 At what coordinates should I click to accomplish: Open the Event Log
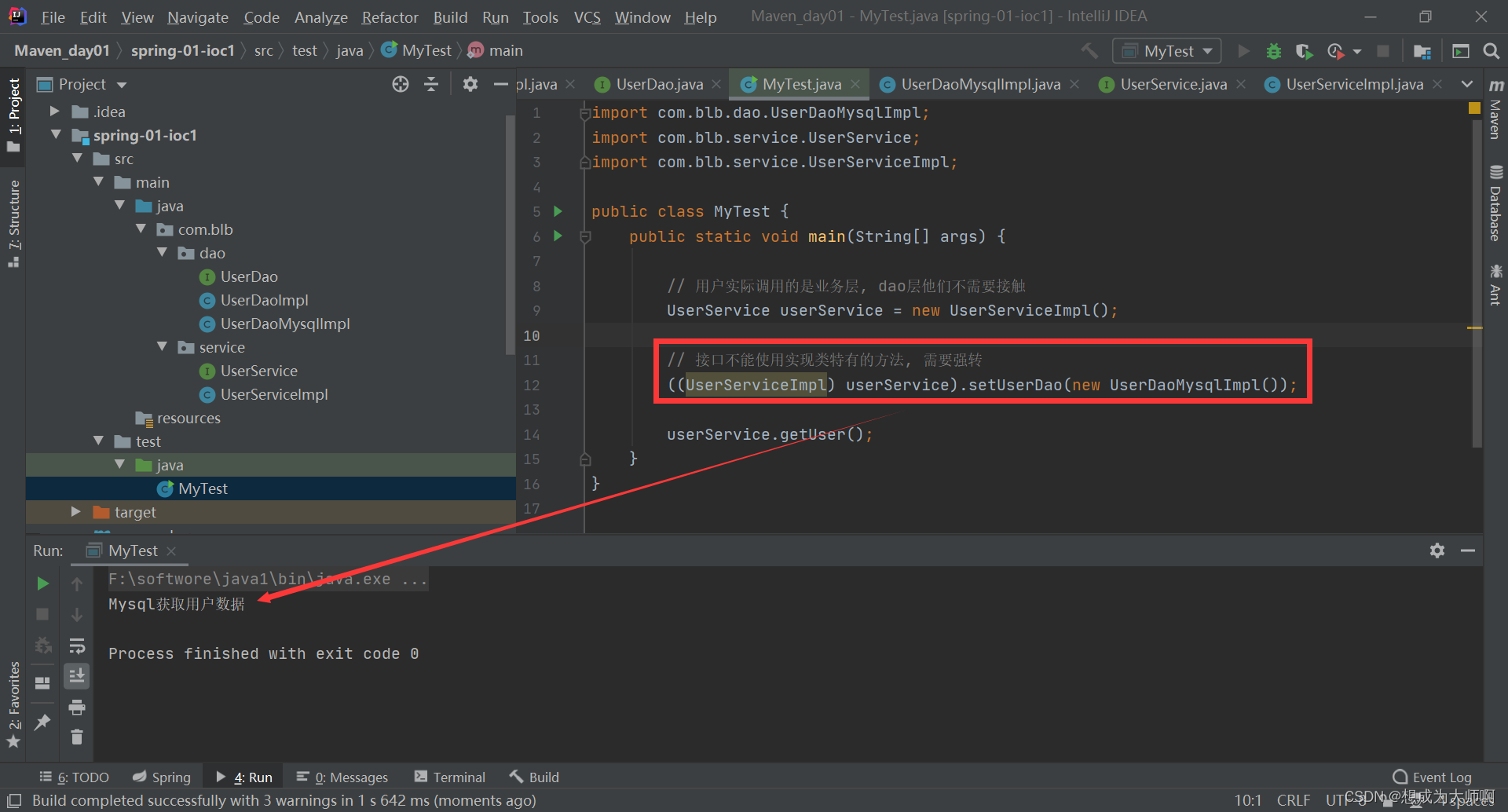[x=1432, y=777]
